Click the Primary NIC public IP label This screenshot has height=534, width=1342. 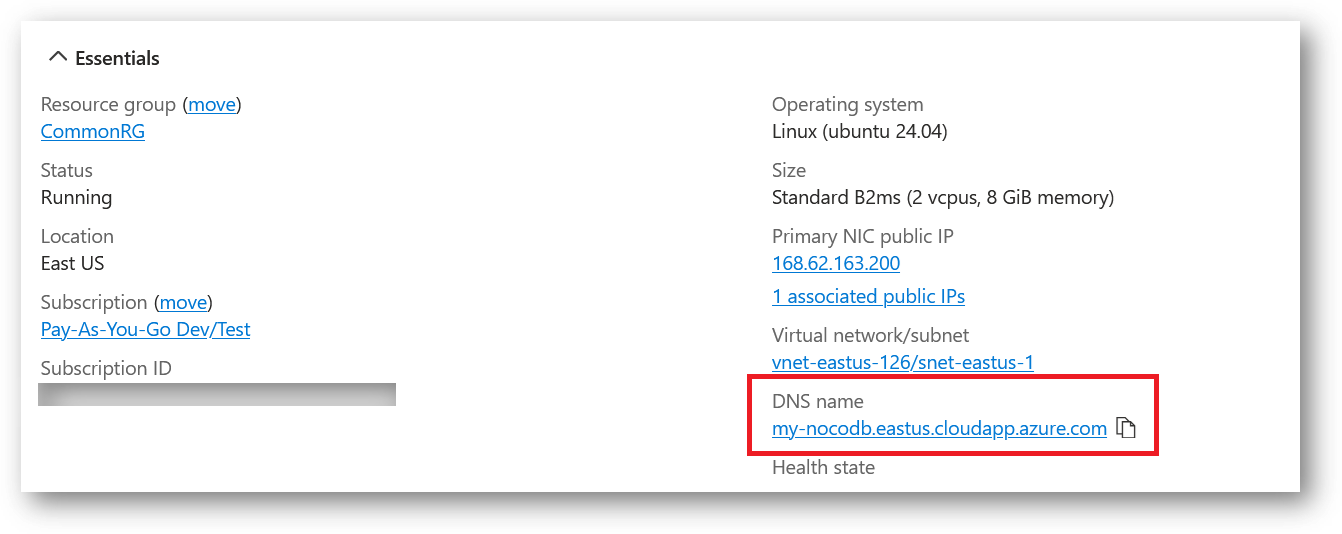863,236
